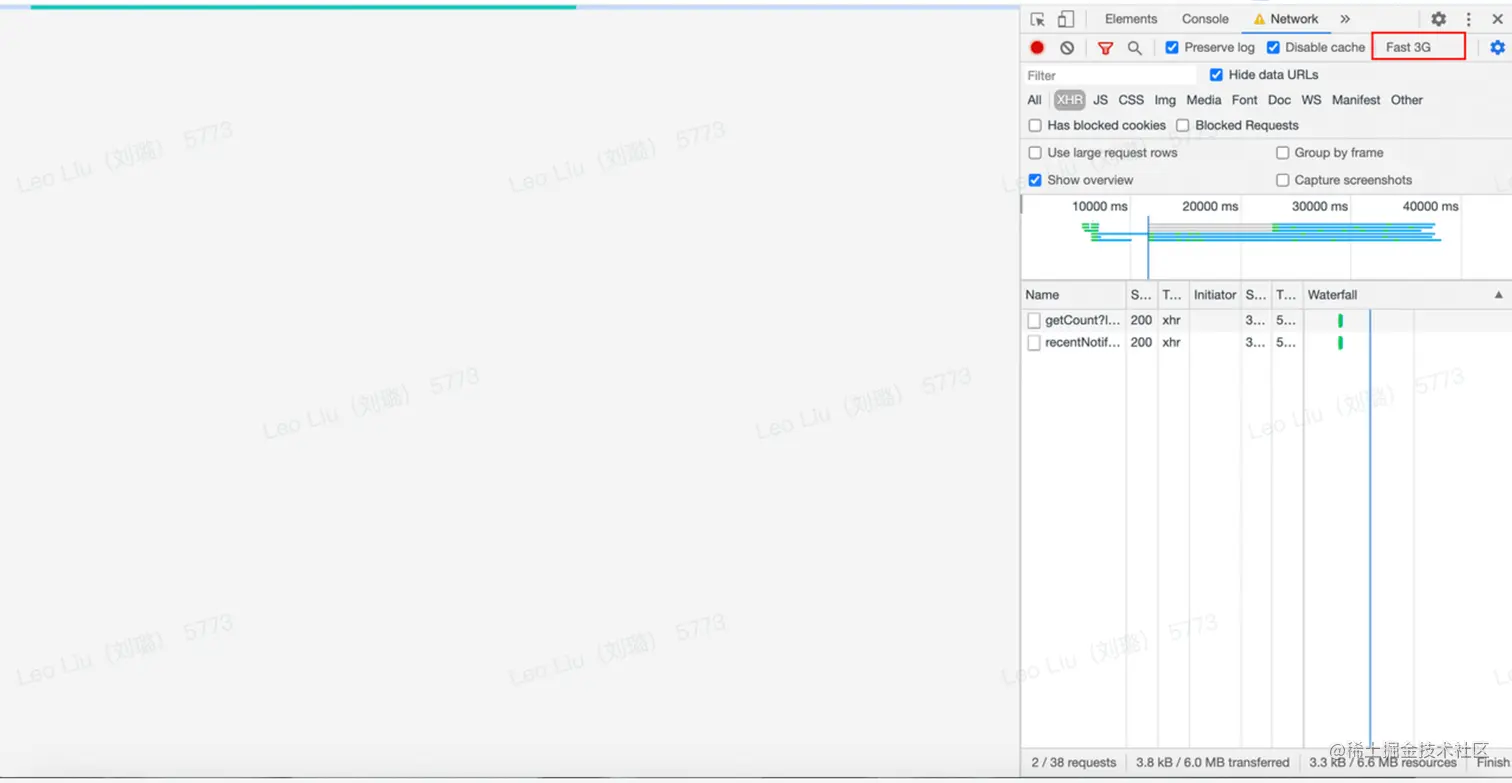Open the network search magnifier

pyautogui.click(x=1134, y=48)
